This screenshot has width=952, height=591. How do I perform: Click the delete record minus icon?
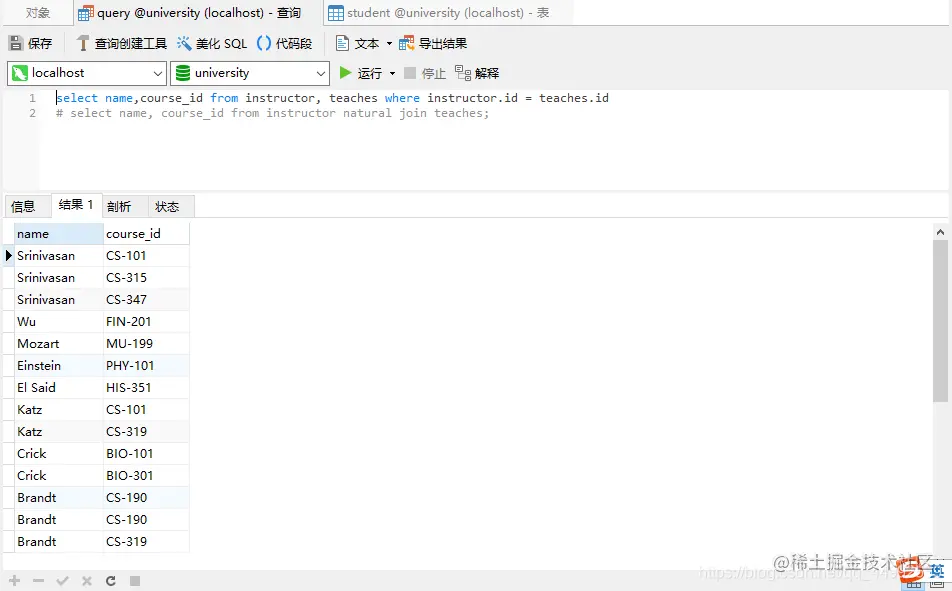point(38,581)
